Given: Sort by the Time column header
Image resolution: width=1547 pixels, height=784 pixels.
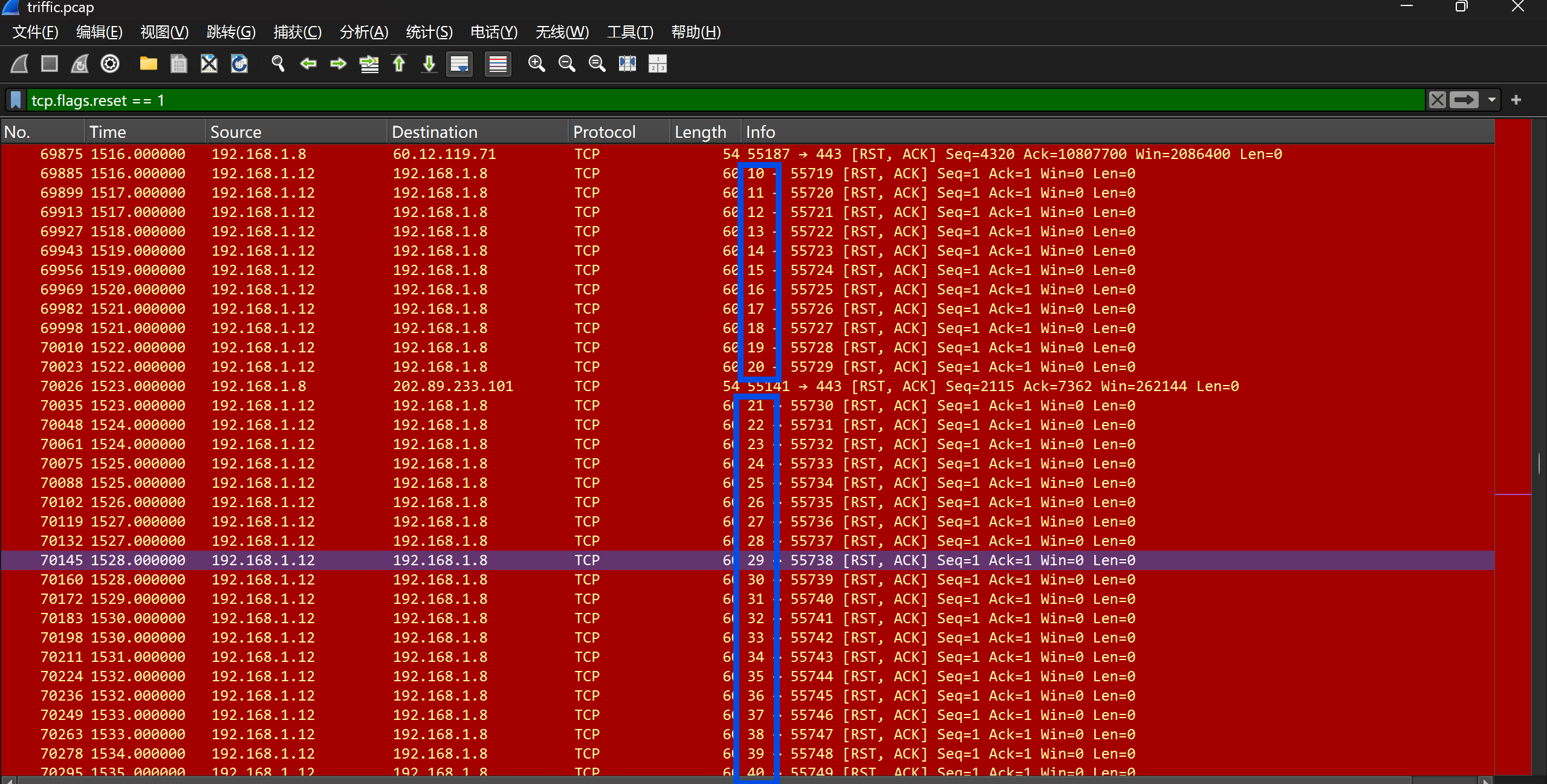Looking at the screenshot, I should pos(145,132).
